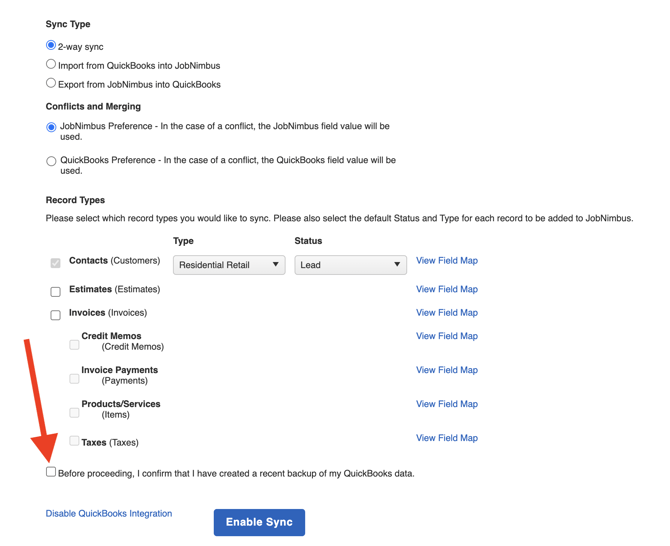This screenshot has width=670, height=546.
Task: Tick the Credit Memos checkbox
Action: click(x=74, y=344)
